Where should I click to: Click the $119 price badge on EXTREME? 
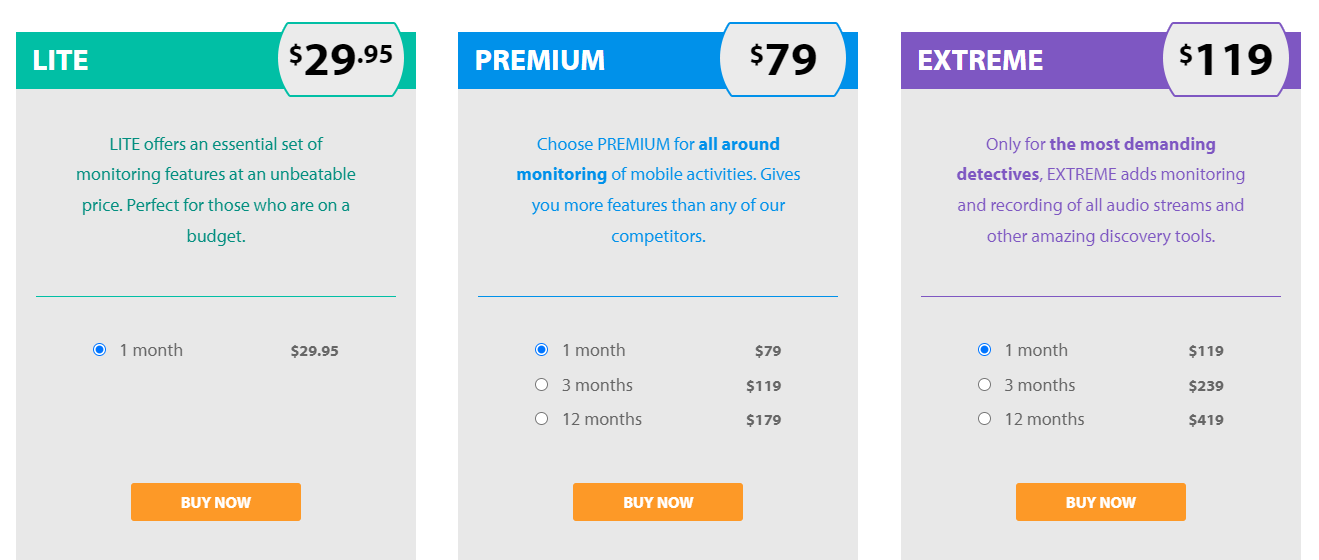pyautogui.click(x=1226, y=60)
